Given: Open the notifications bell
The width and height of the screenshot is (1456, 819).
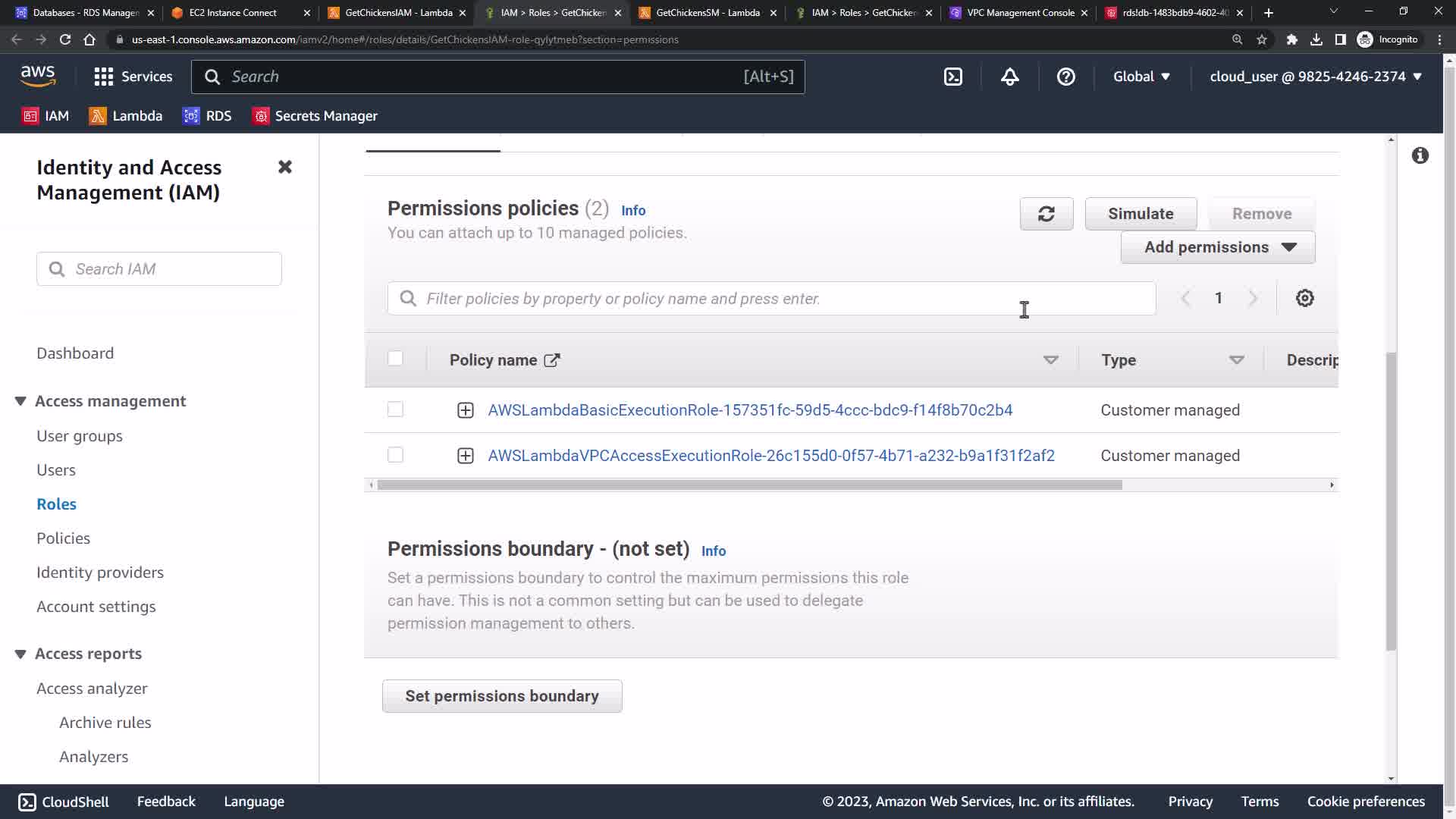Looking at the screenshot, I should 1009,77.
